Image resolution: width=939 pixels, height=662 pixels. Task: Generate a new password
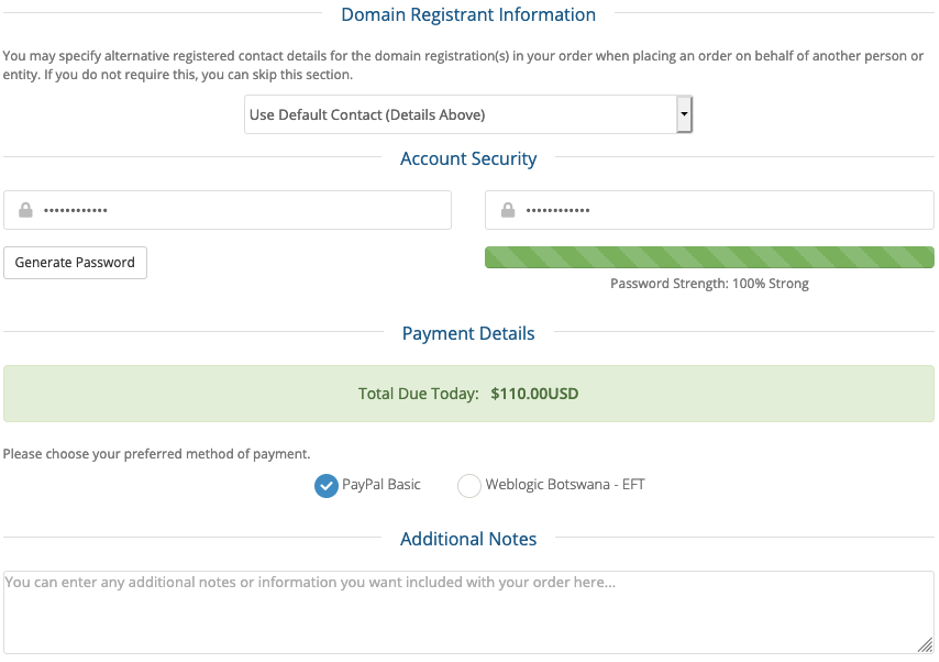click(x=75, y=262)
